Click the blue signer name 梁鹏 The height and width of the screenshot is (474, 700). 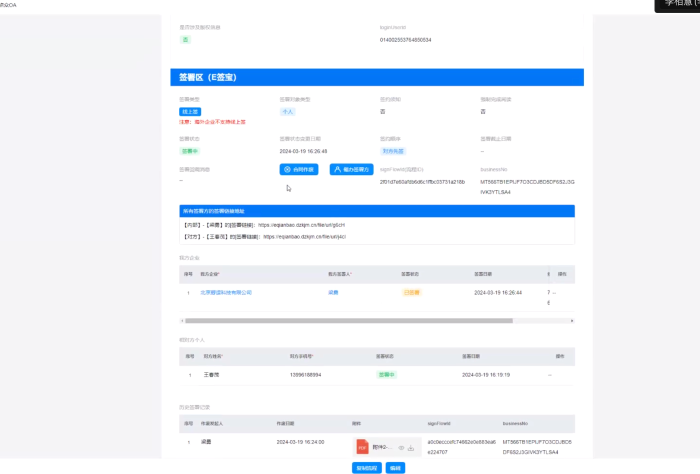pos(333,293)
